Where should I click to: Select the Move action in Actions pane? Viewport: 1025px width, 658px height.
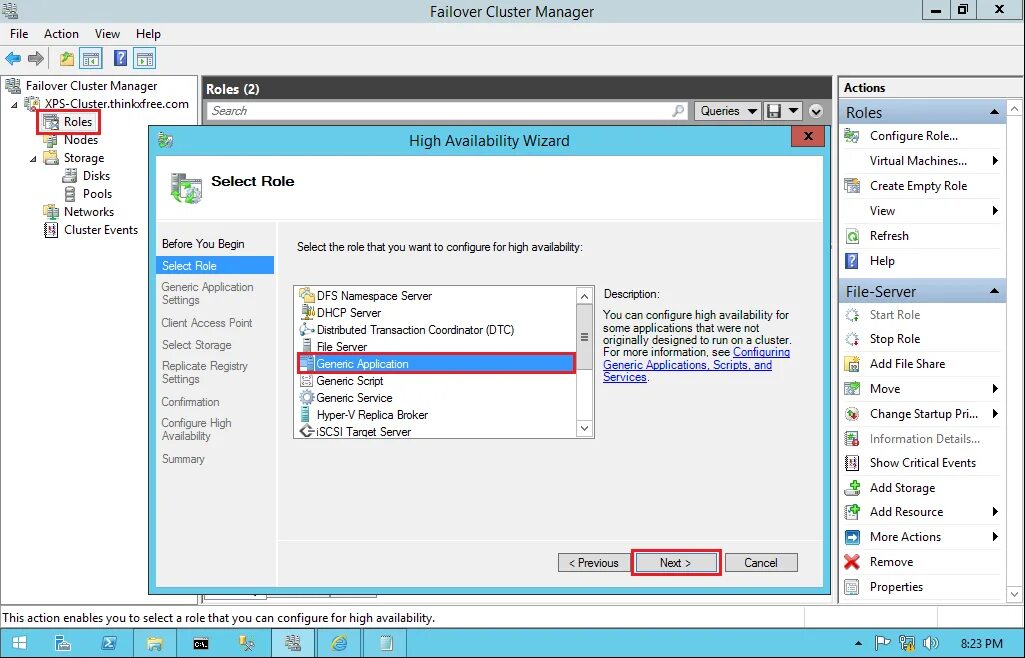point(884,389)
